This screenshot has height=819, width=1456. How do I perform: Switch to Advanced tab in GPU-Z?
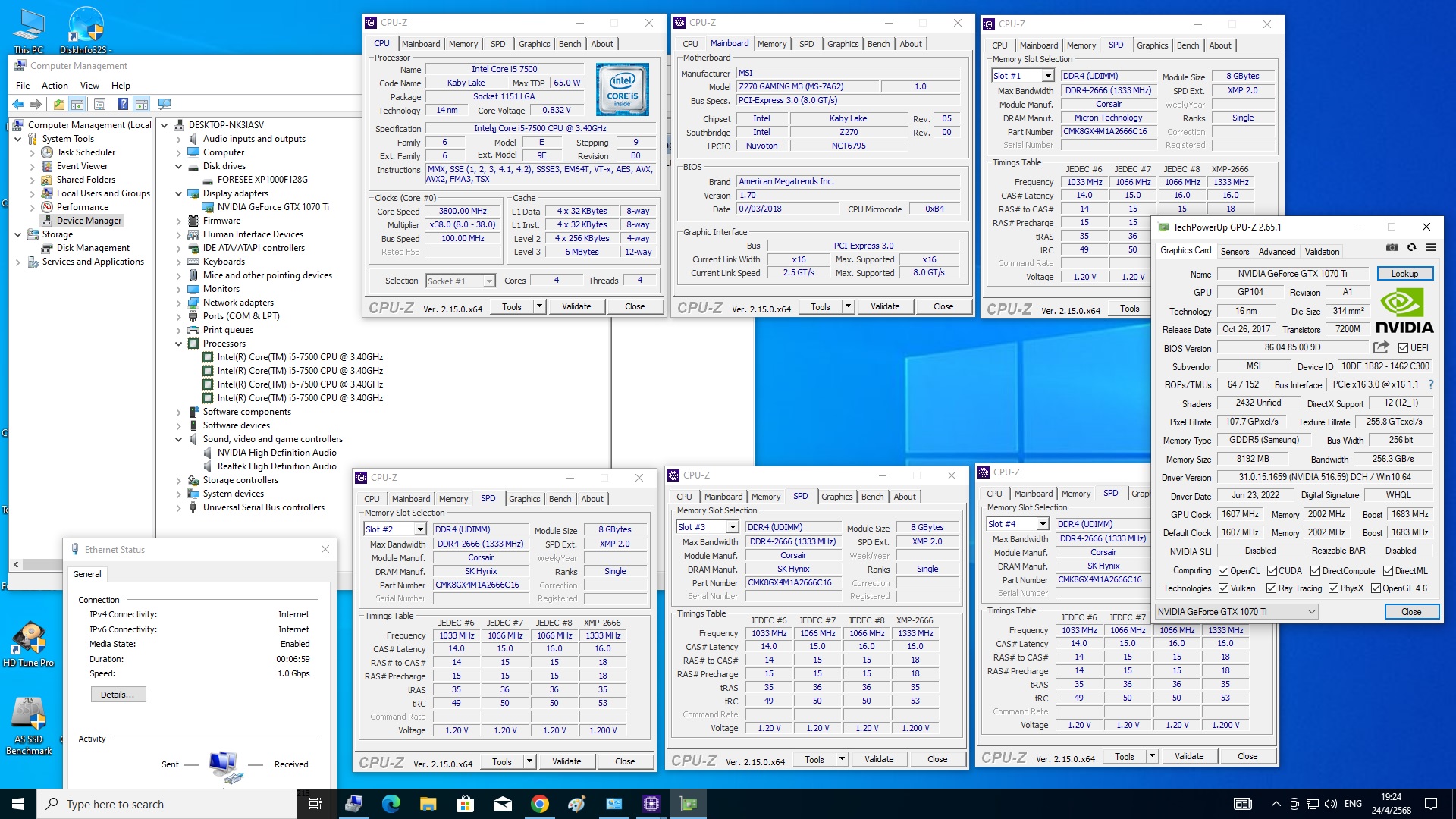tap(1277, 251)
